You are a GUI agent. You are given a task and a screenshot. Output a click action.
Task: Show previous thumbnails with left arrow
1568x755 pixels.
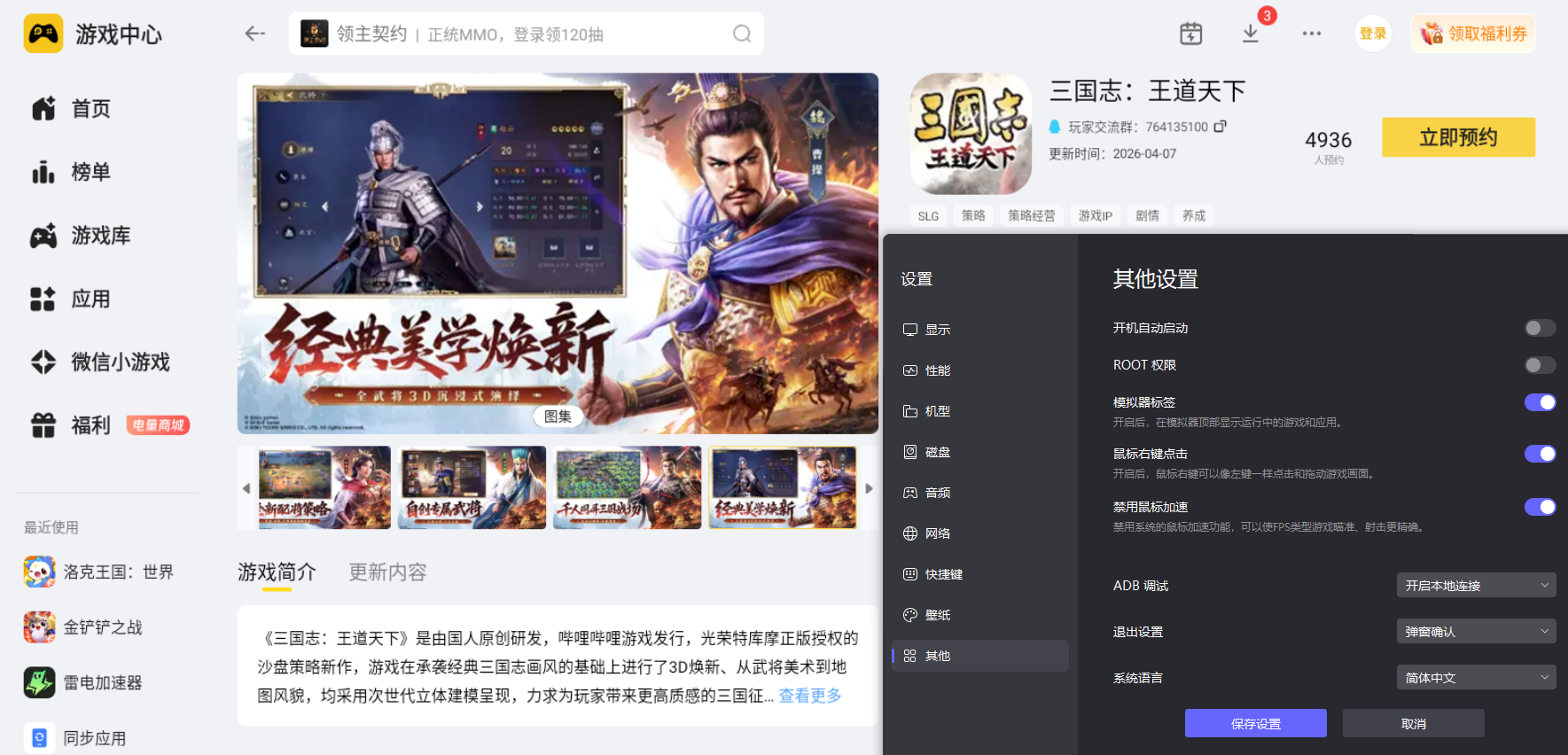click(246, 488)
